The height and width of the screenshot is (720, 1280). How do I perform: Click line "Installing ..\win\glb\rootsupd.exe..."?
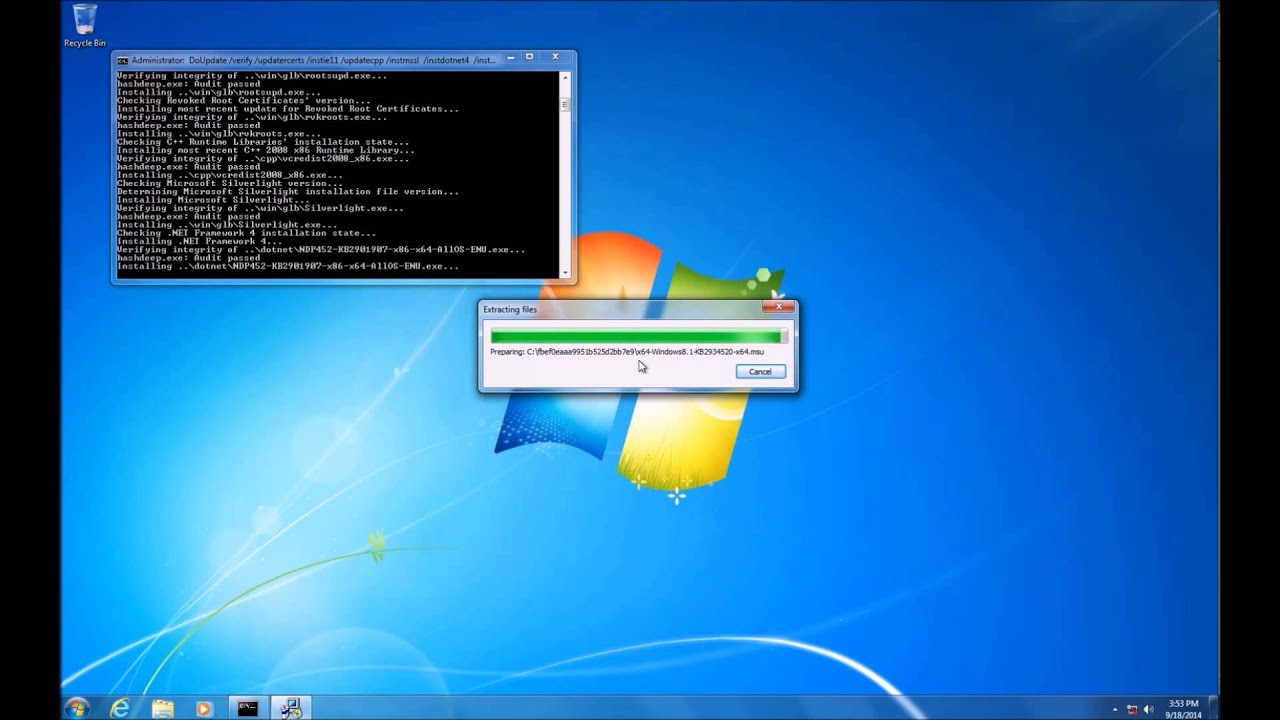(219, 92)
